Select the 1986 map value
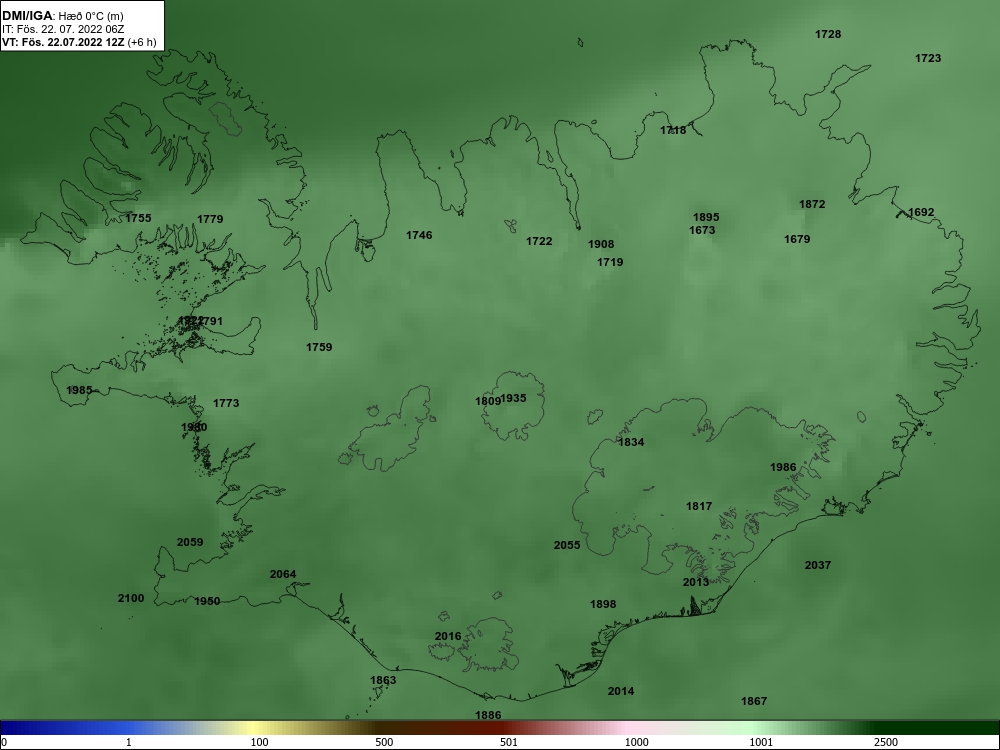 [783, 467]
